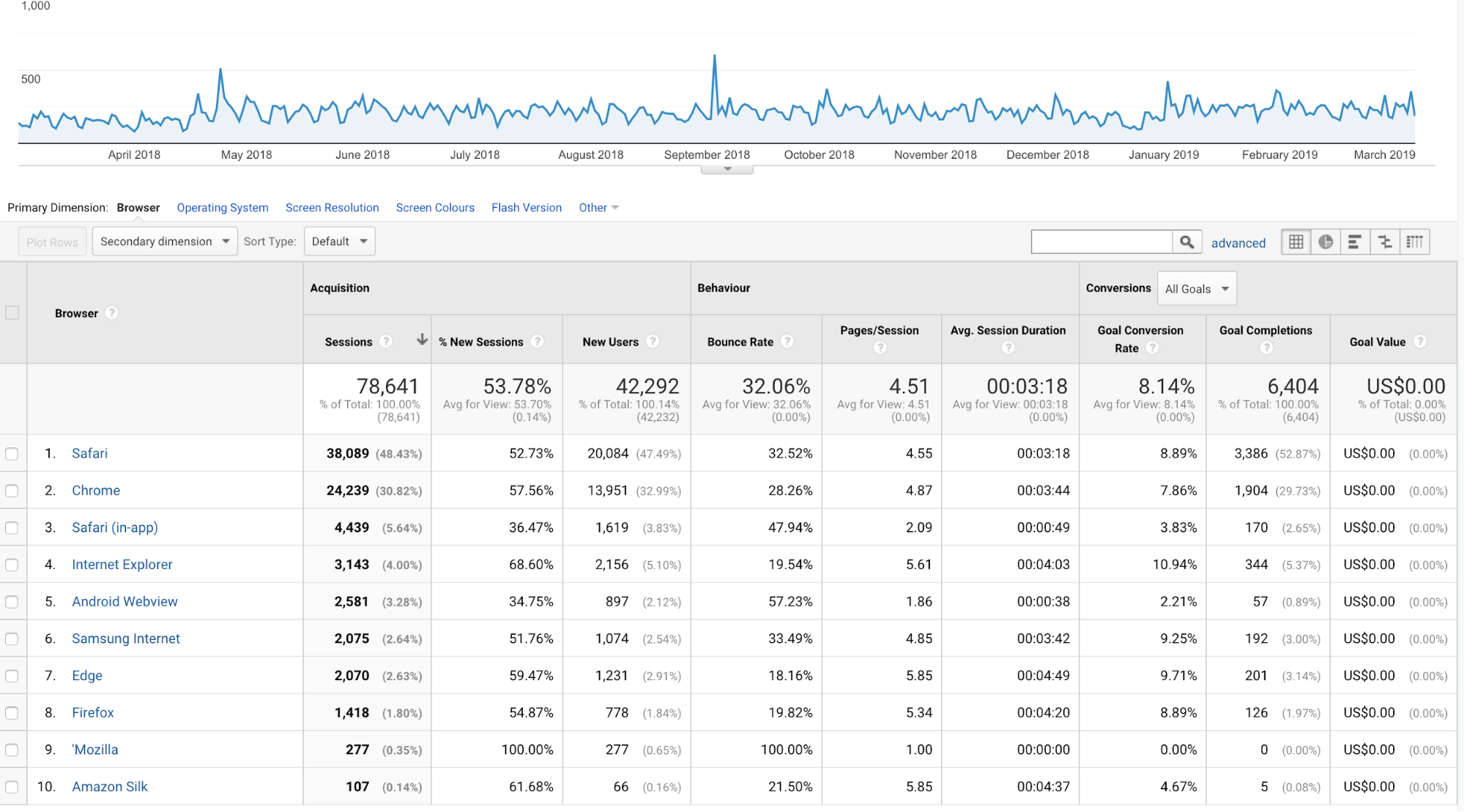Image resolution: width=1464 pixels, height=812 pixels.
Task: Open help icon next to New Users
Action: point(653,341)
